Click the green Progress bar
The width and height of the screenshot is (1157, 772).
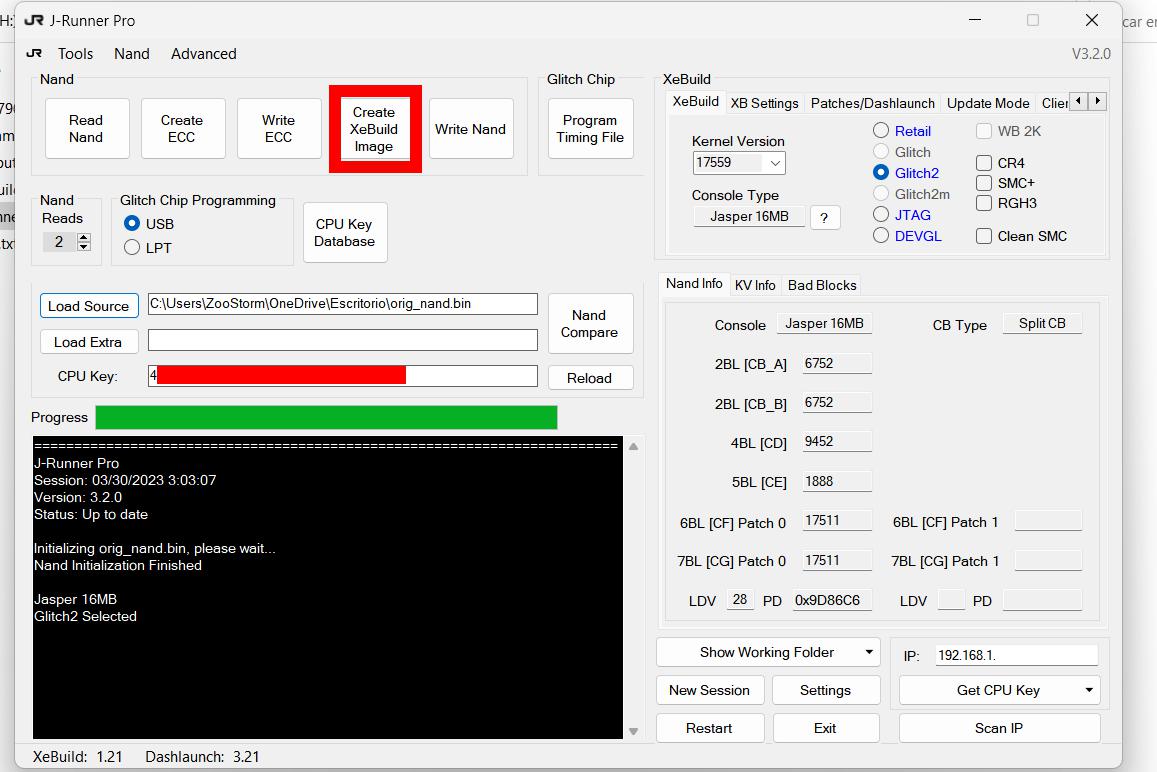(x=326, y=418)
